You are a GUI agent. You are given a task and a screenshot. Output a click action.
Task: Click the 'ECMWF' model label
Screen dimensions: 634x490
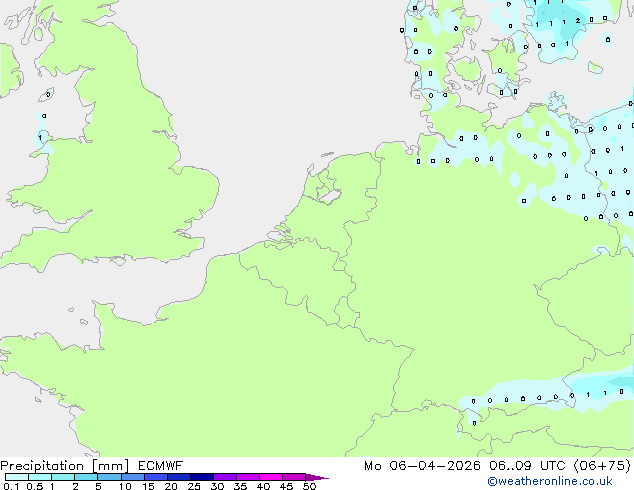coord(161,466)
